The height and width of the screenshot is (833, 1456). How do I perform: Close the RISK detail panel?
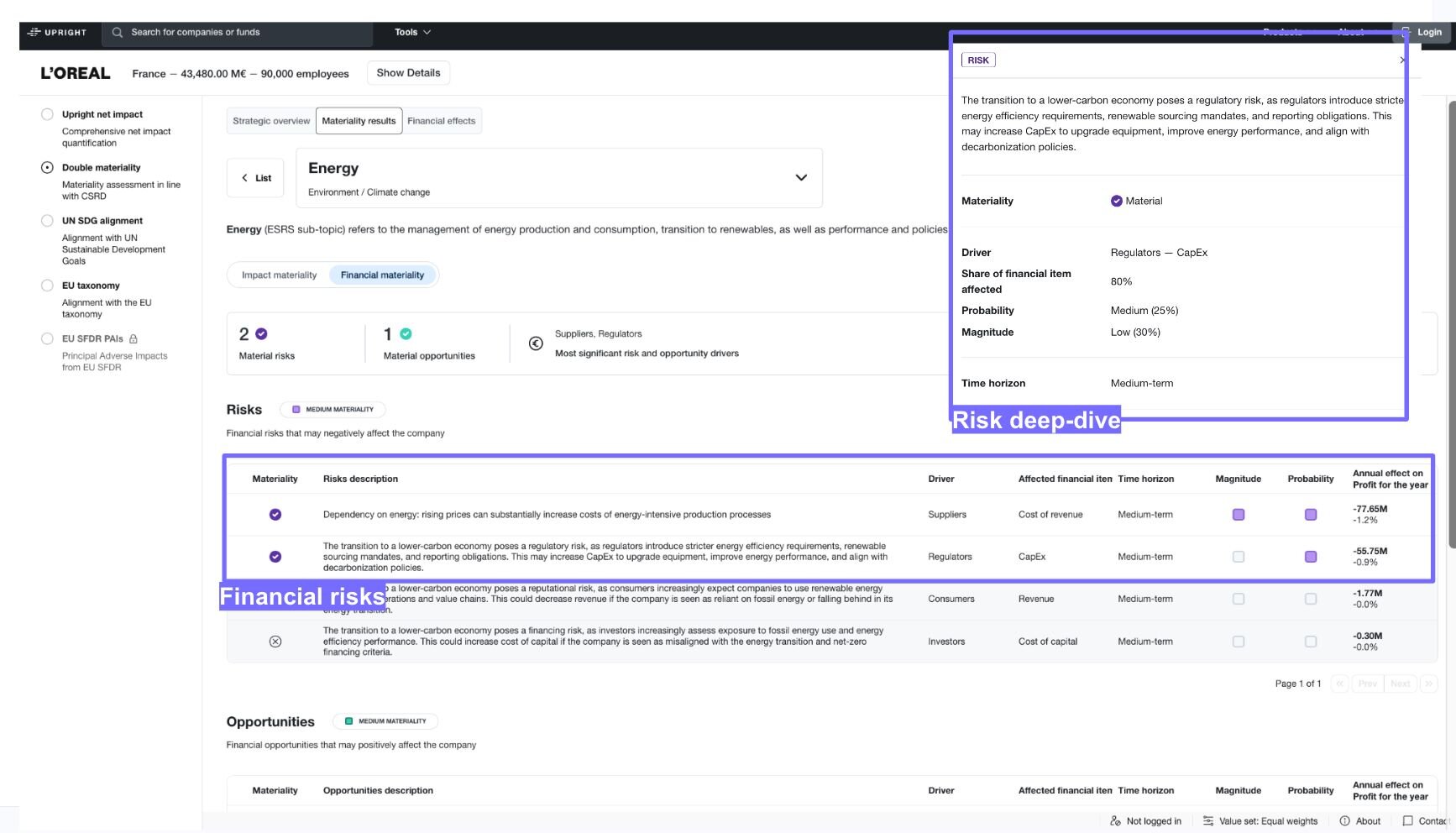tap(1402, 60)
